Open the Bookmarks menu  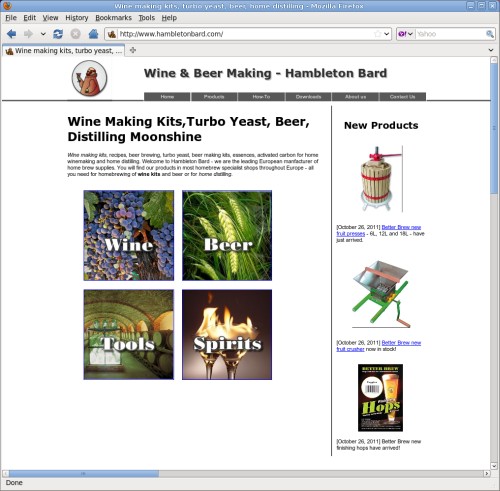[113, 18]
